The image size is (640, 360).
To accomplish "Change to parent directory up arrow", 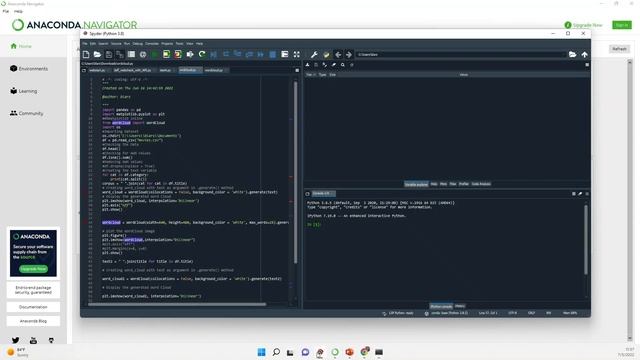I will (x=584, y=54).
